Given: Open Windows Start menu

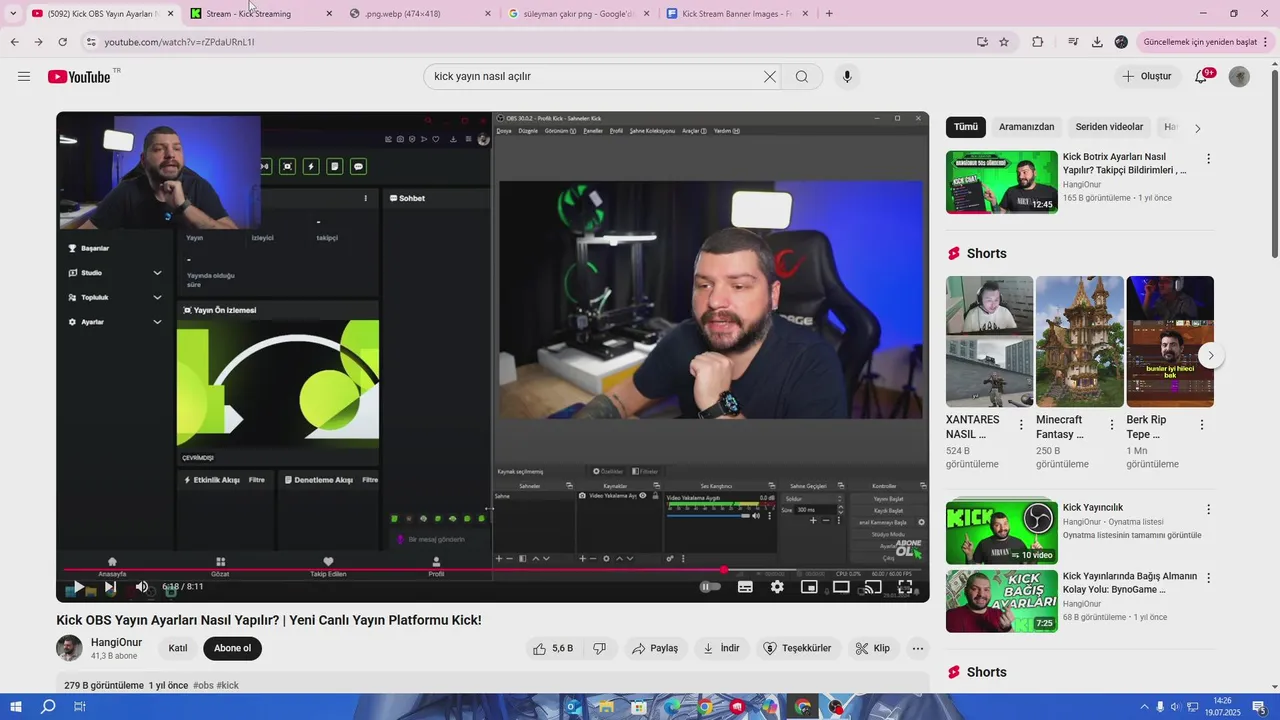Looking at the screenshot, I should [17, 707].
